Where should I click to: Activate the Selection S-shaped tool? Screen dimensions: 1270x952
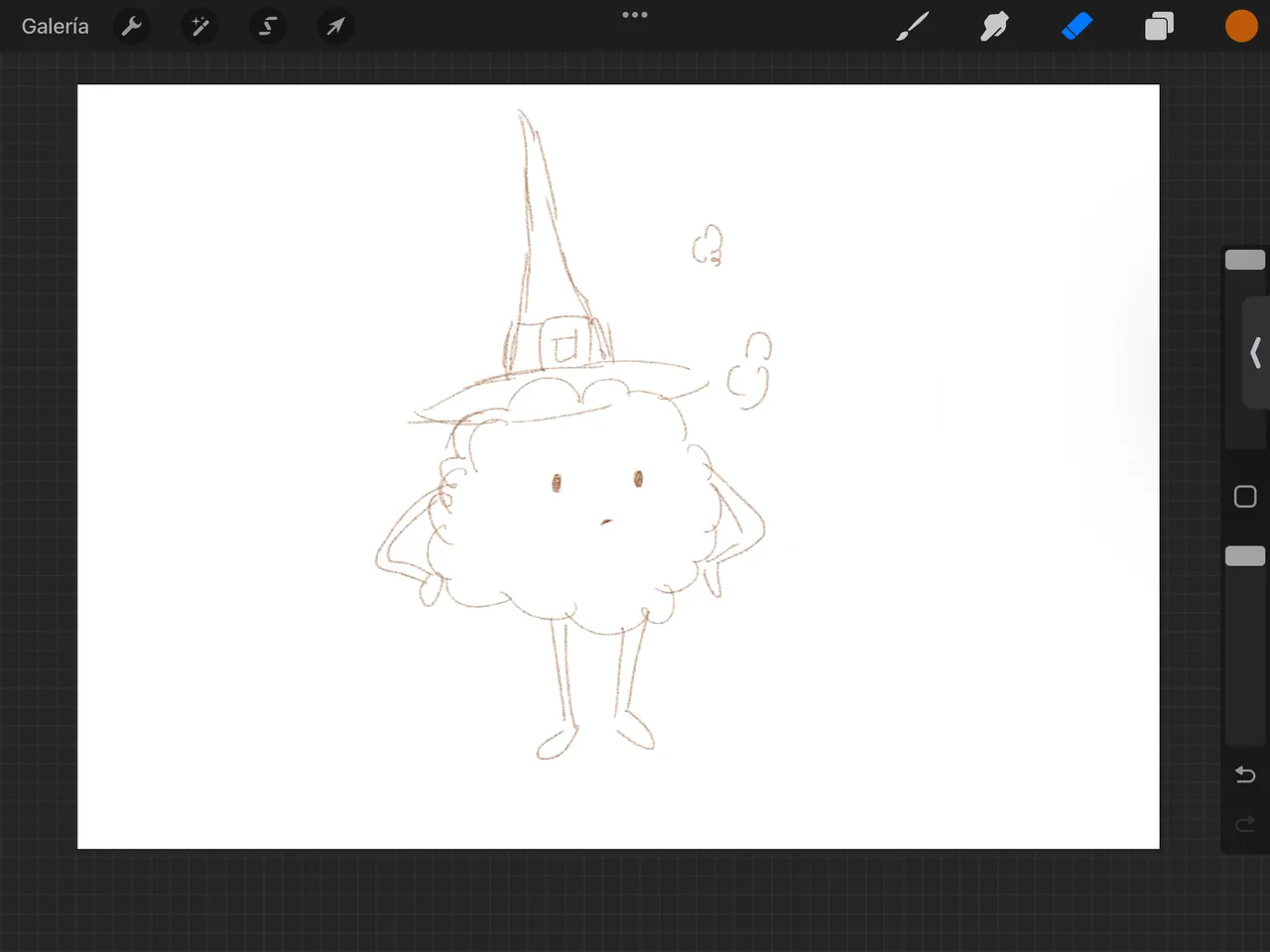[x=268, y=27]
